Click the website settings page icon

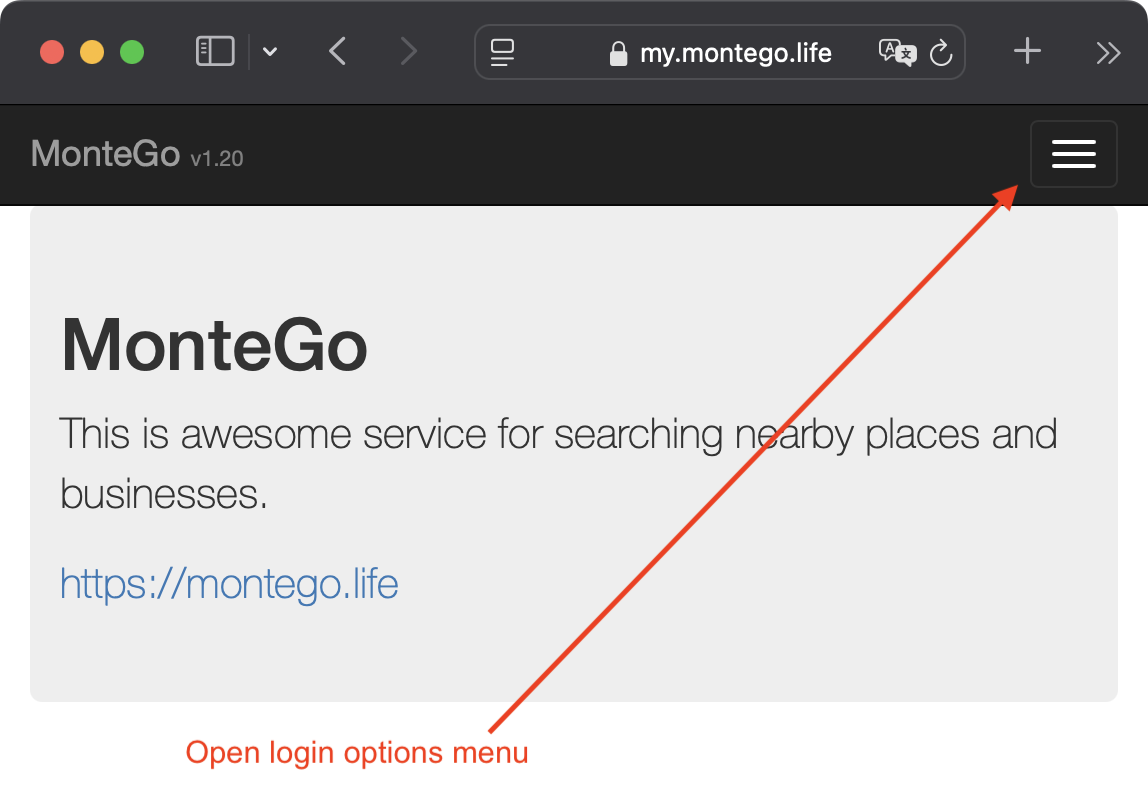click(501, 52)
